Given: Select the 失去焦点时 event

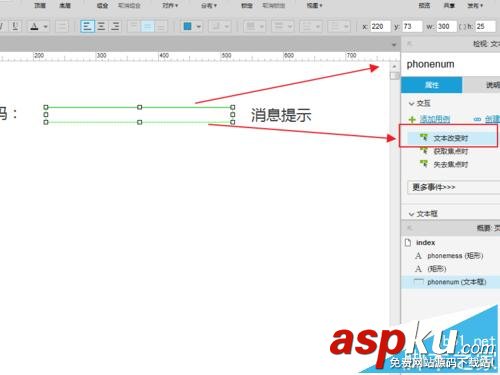Looking at the screenshot, I should point(451,164).
